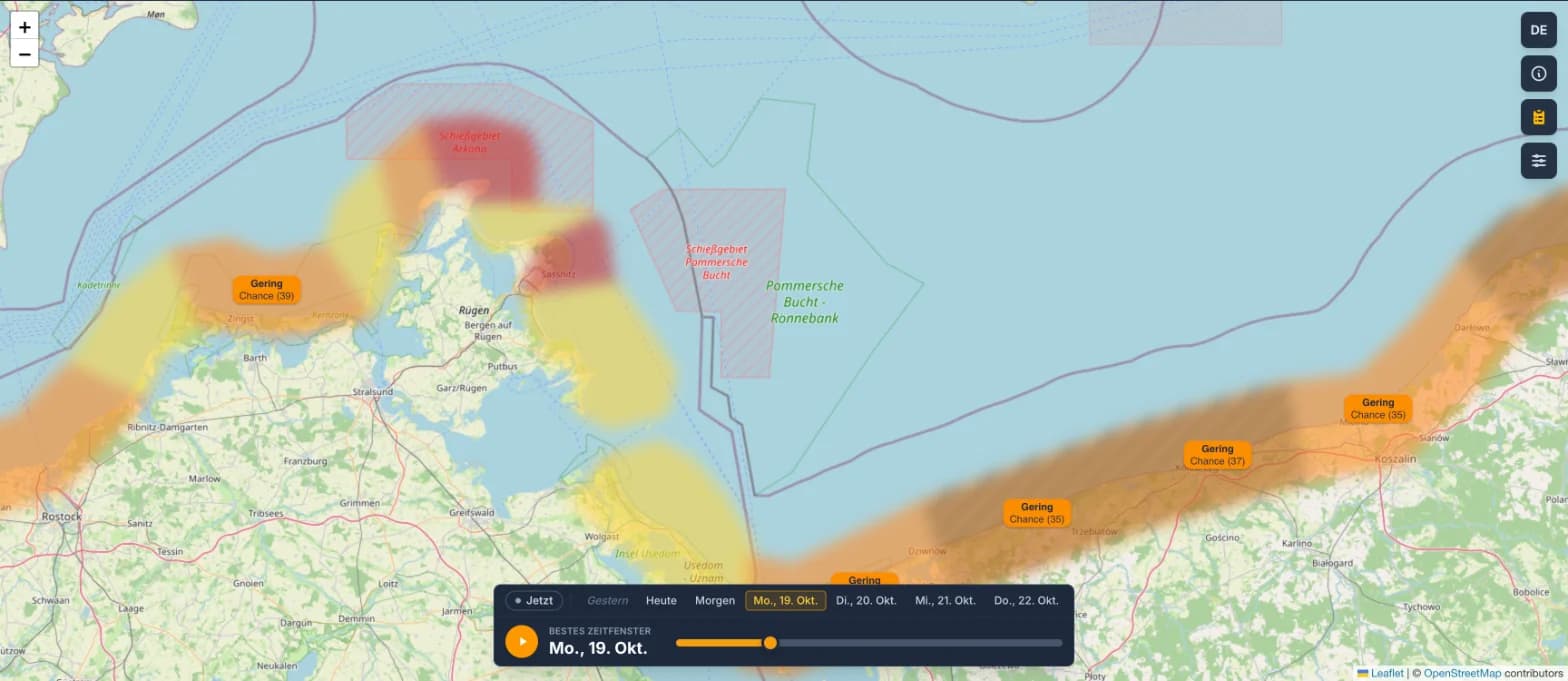
Task: Click the Ribnitz-Damgarten label
Action: [168, 427]
